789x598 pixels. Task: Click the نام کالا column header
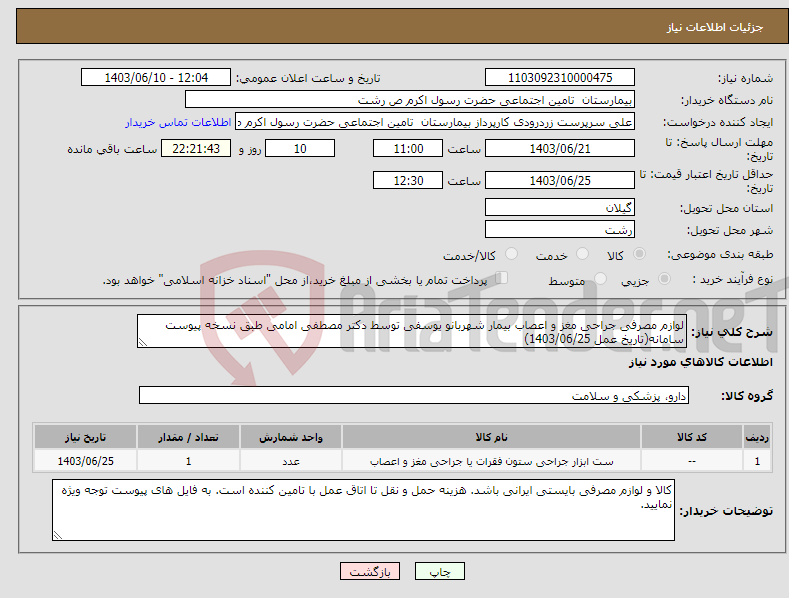pyautogui.click(x=491, y=437)
